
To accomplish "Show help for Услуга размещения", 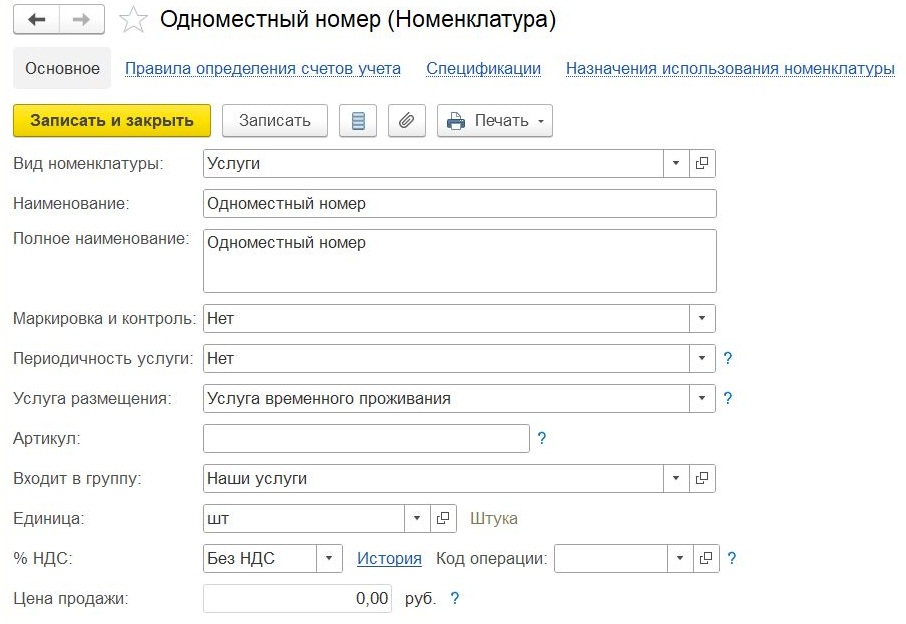I will point(728,398).
